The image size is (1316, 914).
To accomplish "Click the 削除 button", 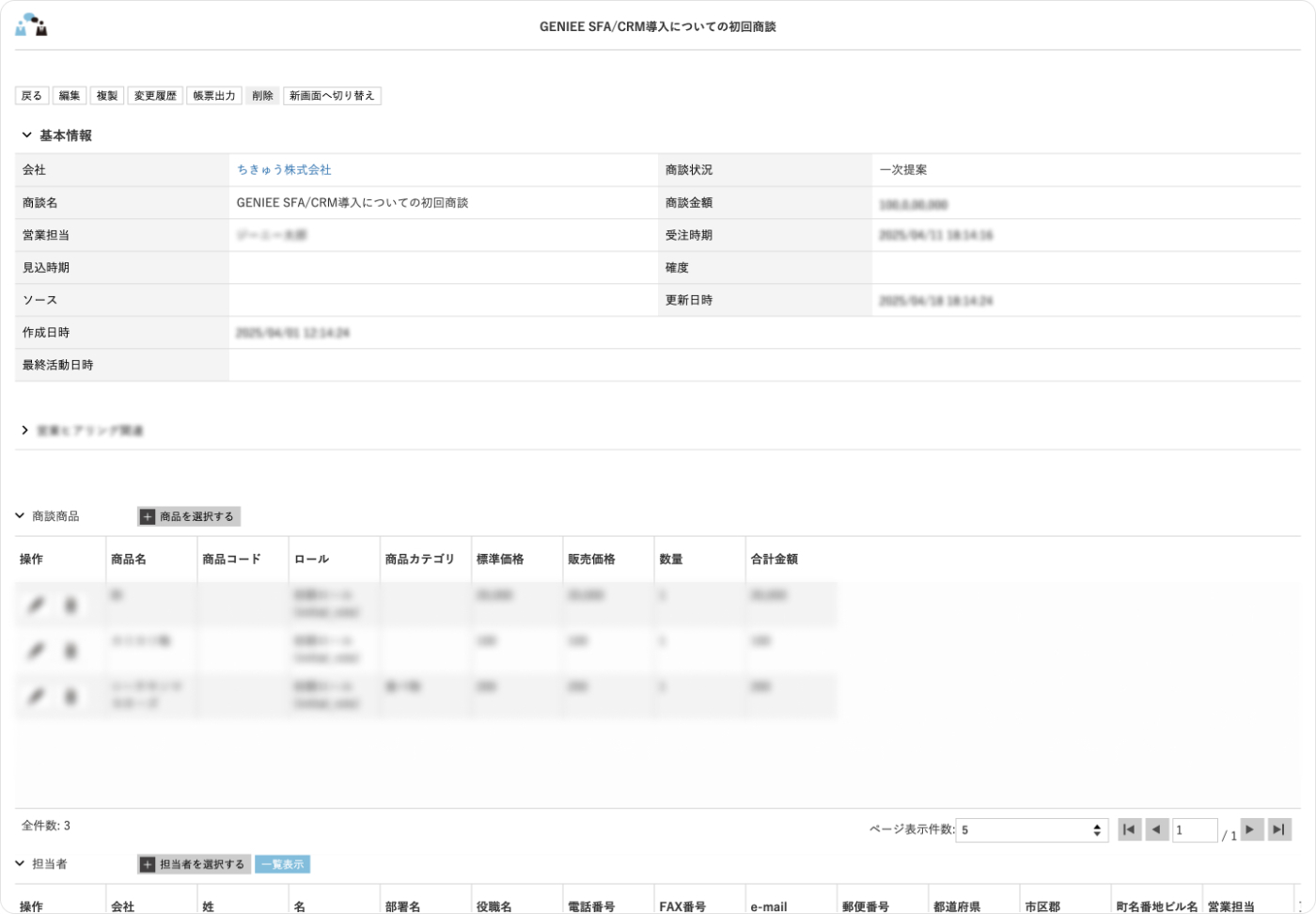I will coord(262,96).
